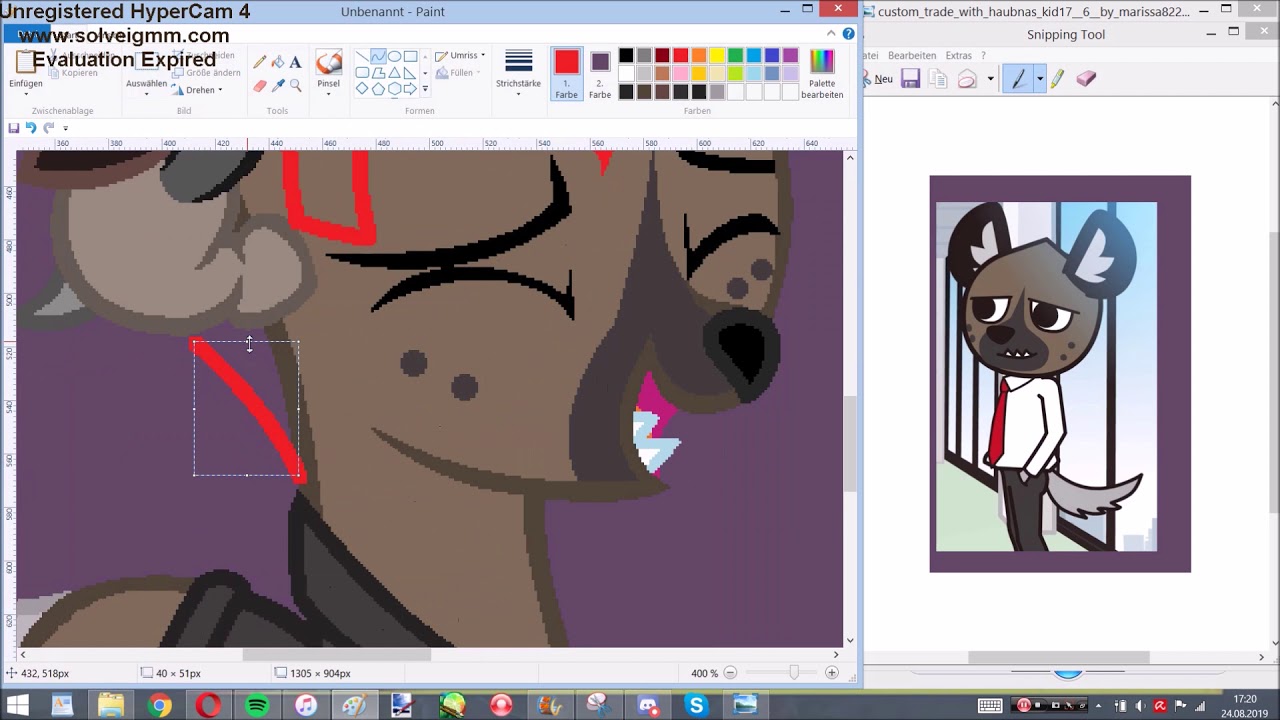Open File Explorer from the taskbar
Screen dimensions: 1280x720
point(111,706)
